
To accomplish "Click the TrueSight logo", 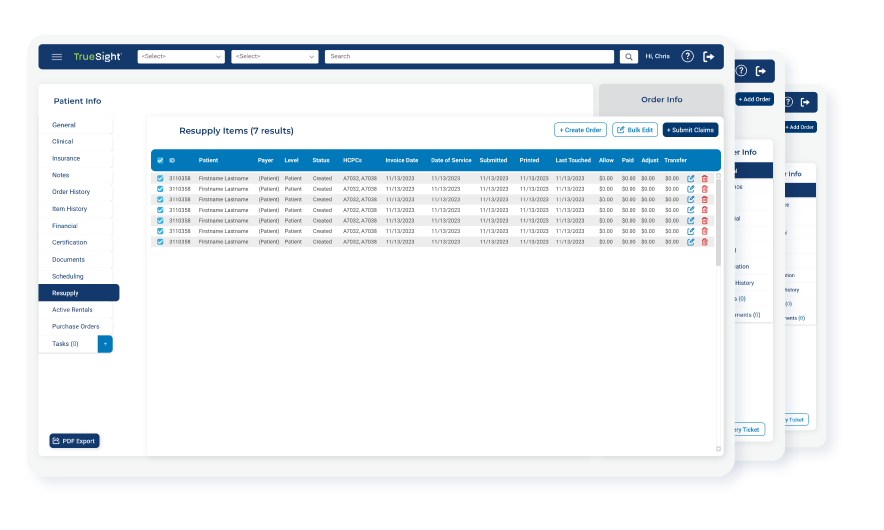I will [x=97, y=56].
